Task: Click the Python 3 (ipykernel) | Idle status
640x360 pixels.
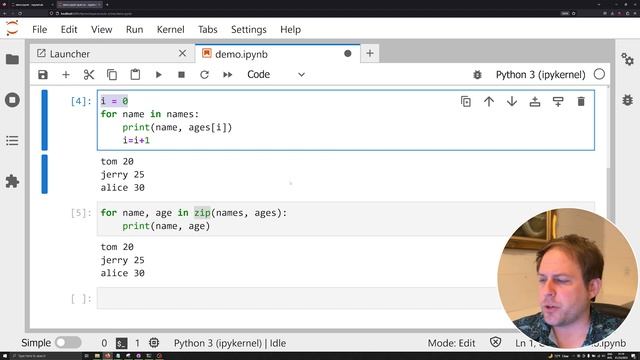Action: pos(230,343)
